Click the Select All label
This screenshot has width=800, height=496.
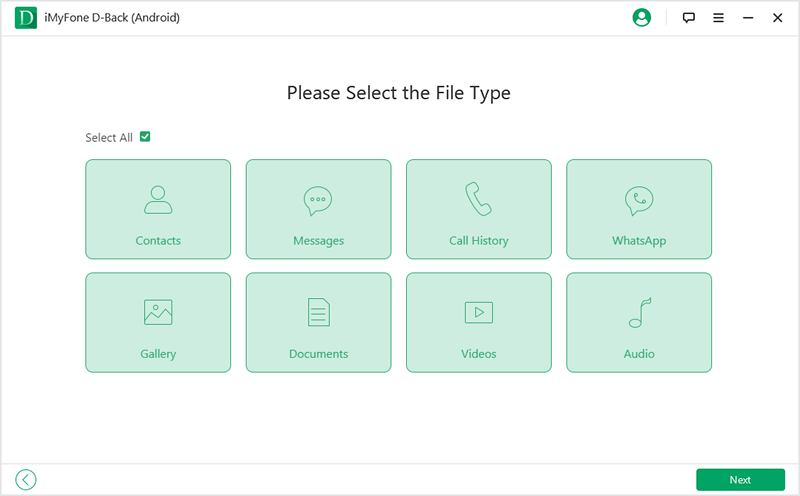click(109, 138)
